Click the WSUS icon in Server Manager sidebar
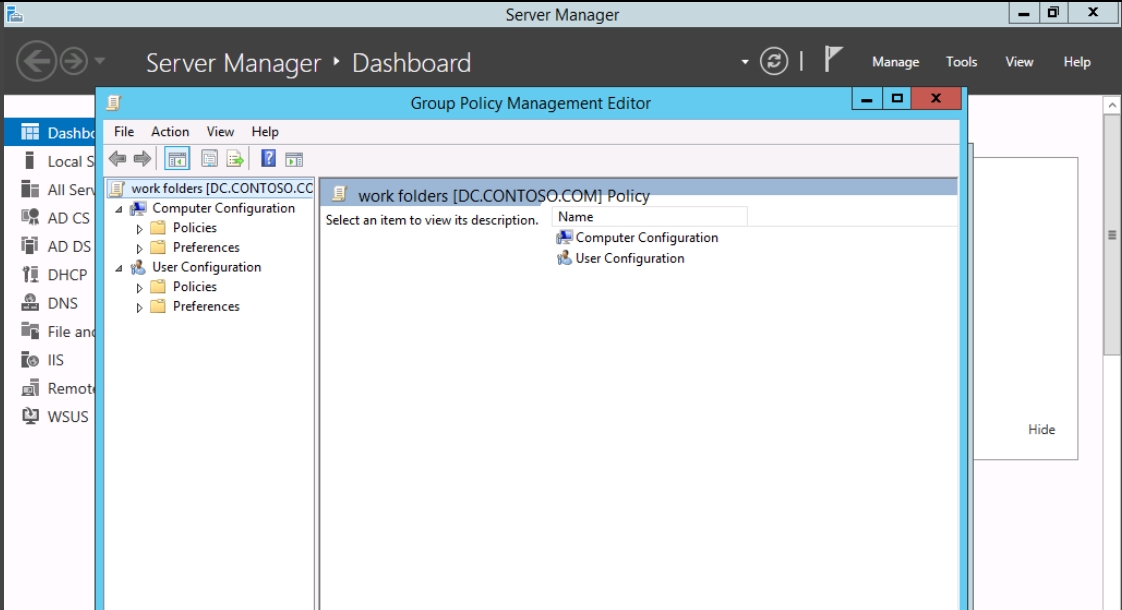Image resolution: width=1122 pixels, height=610 pixels. [x=30, y=416]
